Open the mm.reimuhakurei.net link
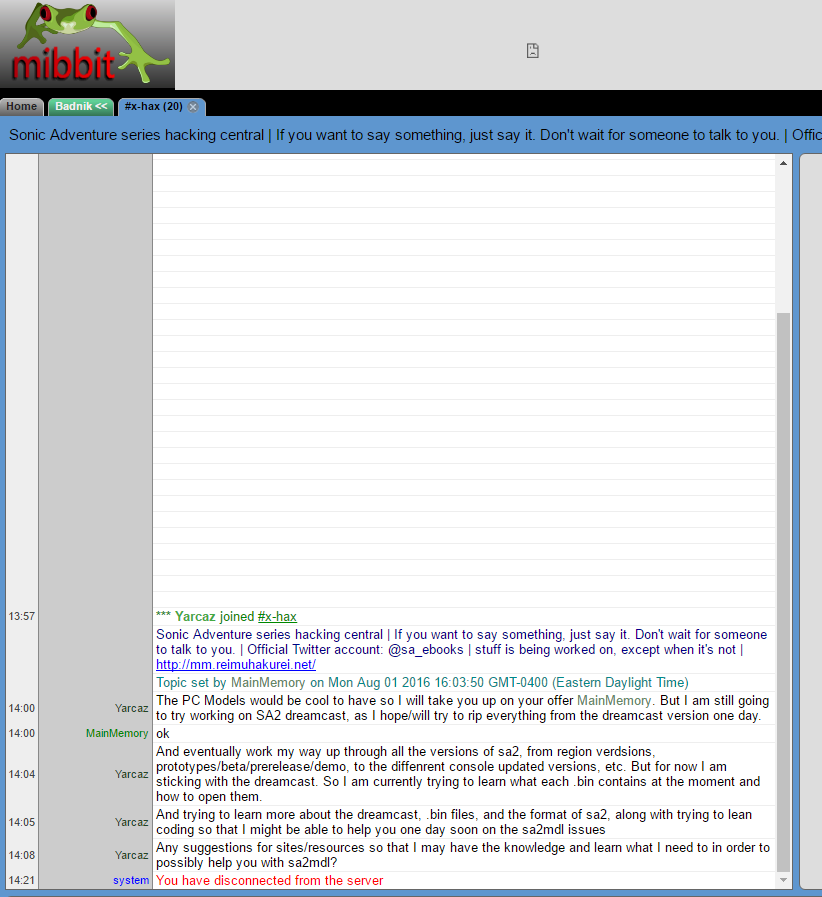Viewport: 822px width, 897px height. (236, 665)
